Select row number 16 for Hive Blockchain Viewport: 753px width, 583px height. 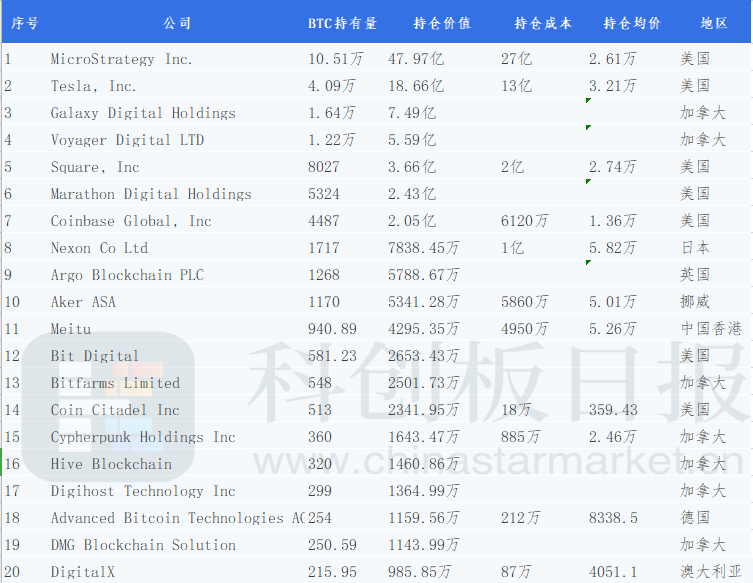(12, 464)
